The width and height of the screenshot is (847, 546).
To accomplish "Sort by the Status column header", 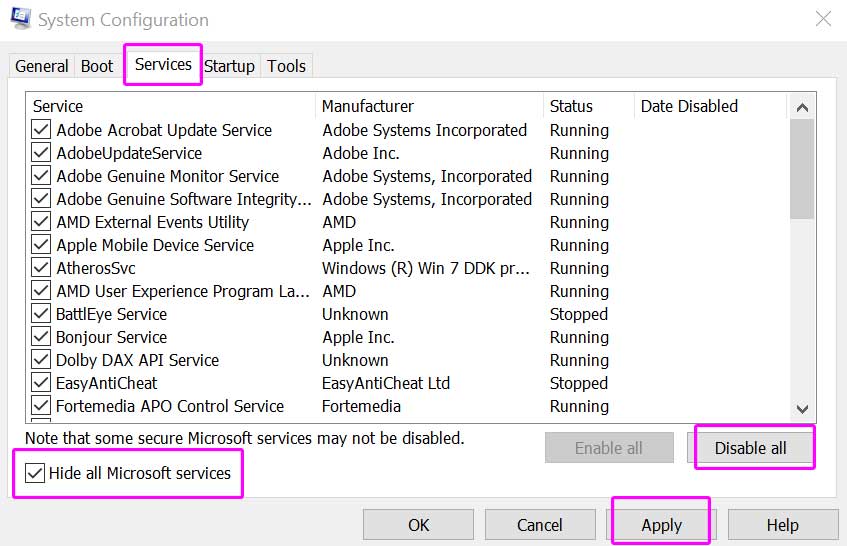I will click(x=589, y=106).
